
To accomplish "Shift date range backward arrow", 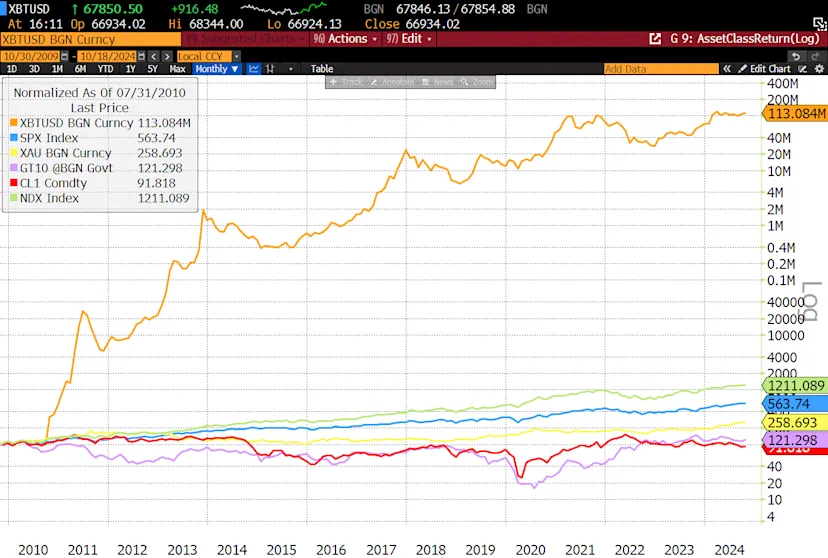I will coord(154,56).
